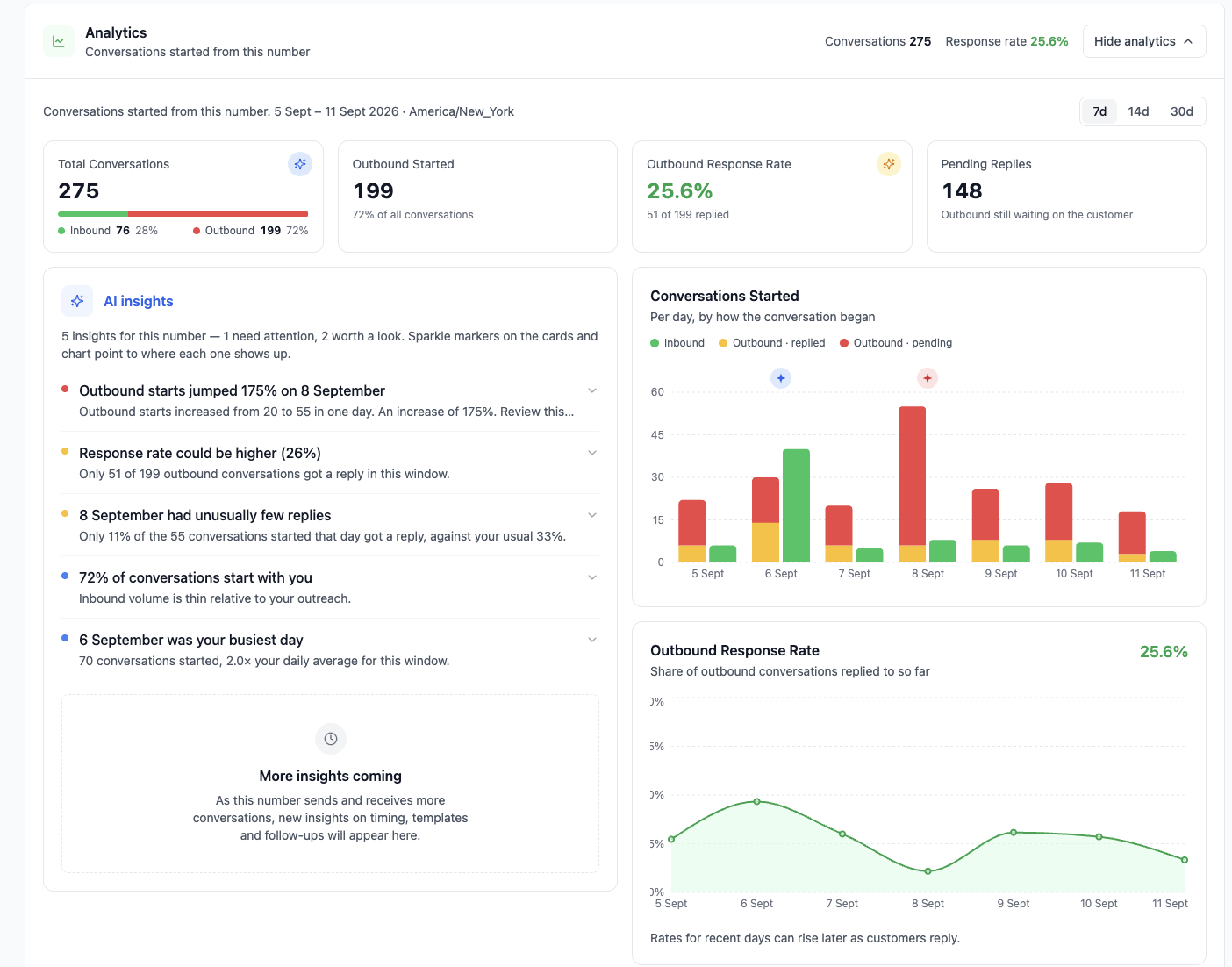Click the Pending Replies value 148

(962, 191)
